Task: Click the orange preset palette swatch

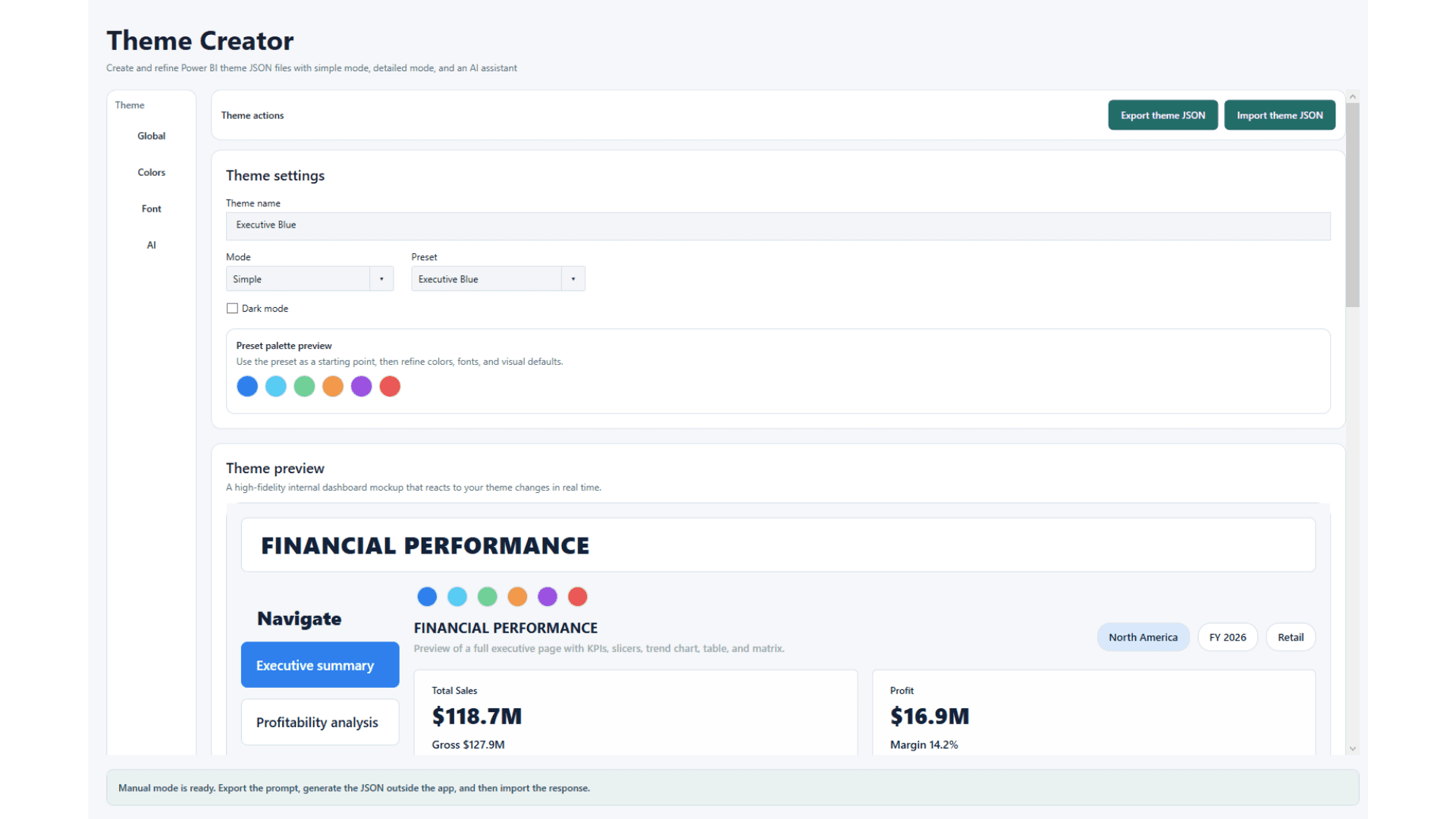Action: tap(333, 387)
